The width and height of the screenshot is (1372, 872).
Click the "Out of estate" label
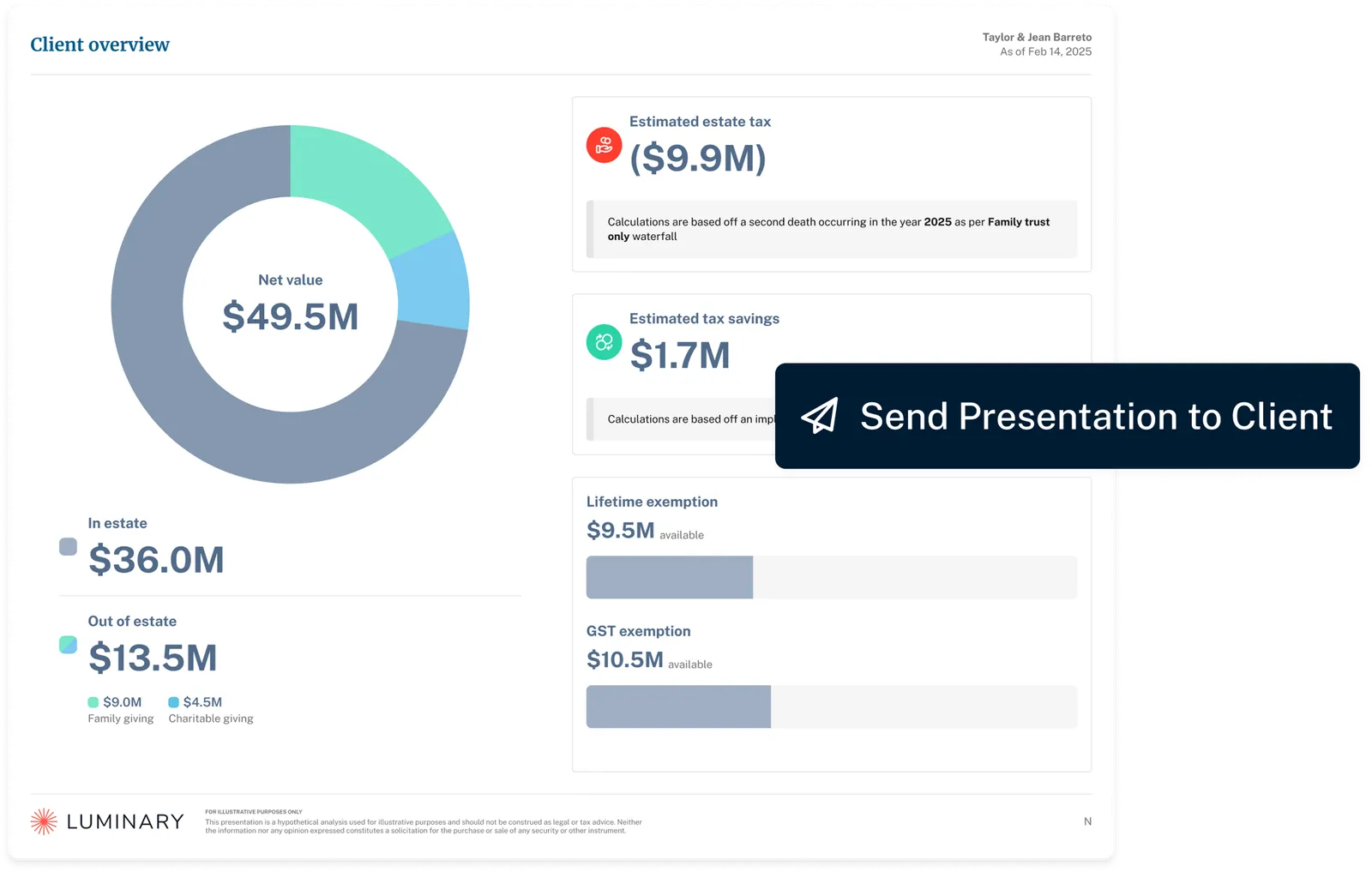pos(132,622)
